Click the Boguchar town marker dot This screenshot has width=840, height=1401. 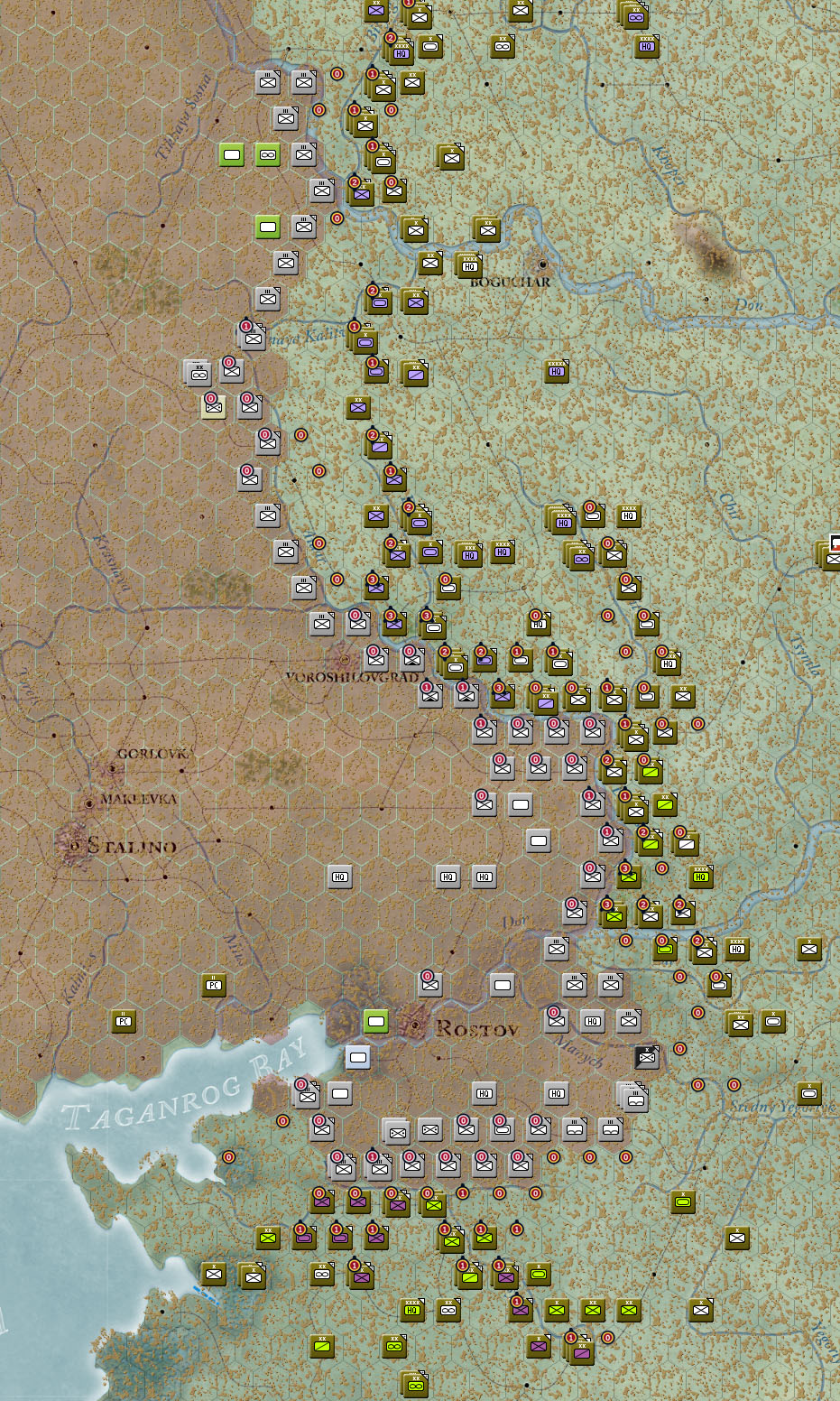[543, 264]
